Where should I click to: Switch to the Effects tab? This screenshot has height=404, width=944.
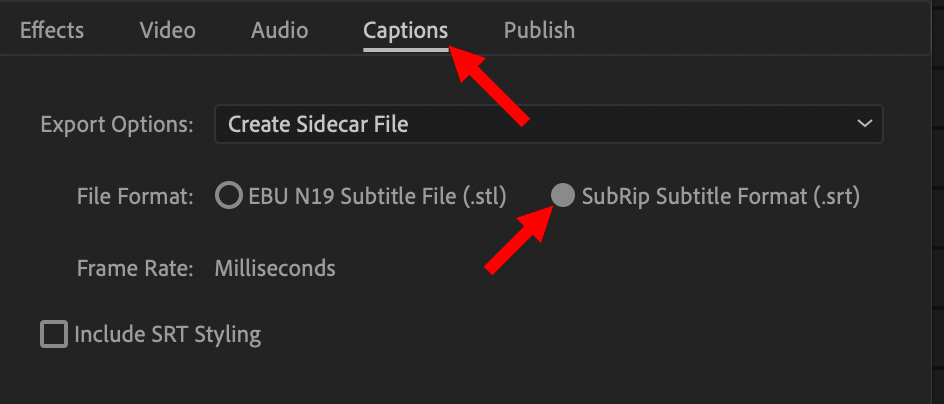coord(52,30)
